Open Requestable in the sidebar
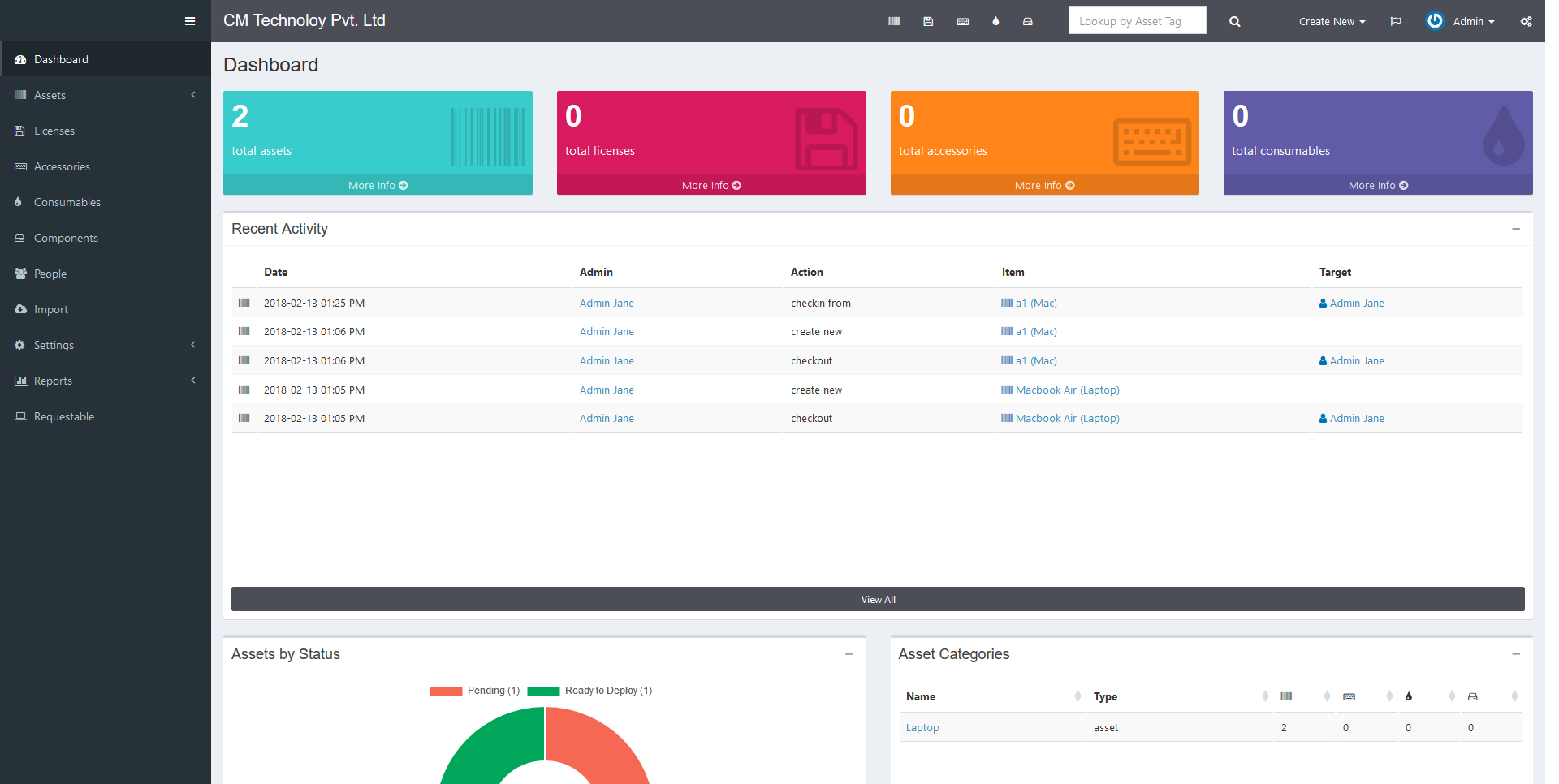 [x=106, y=416]
